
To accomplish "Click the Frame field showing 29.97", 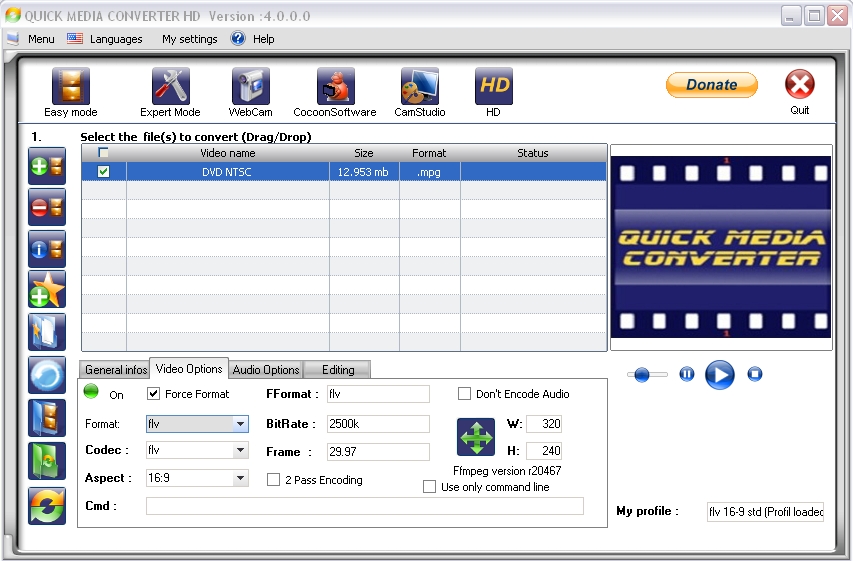I will point(378,452).
